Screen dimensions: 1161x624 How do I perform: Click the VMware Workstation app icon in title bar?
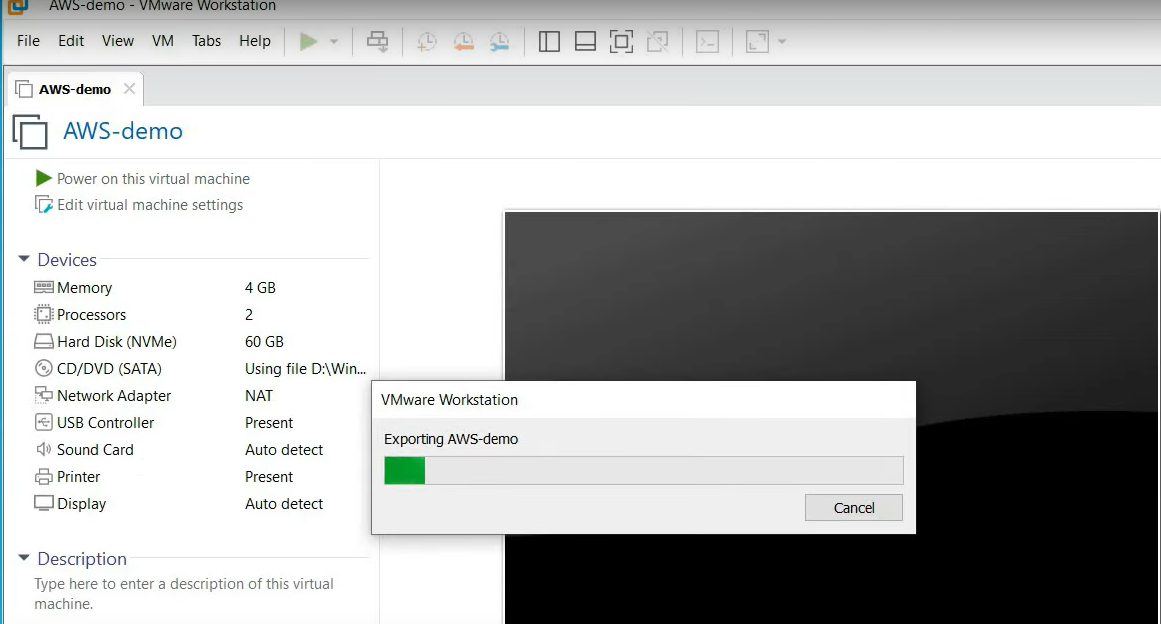click(x=18, y=7)
